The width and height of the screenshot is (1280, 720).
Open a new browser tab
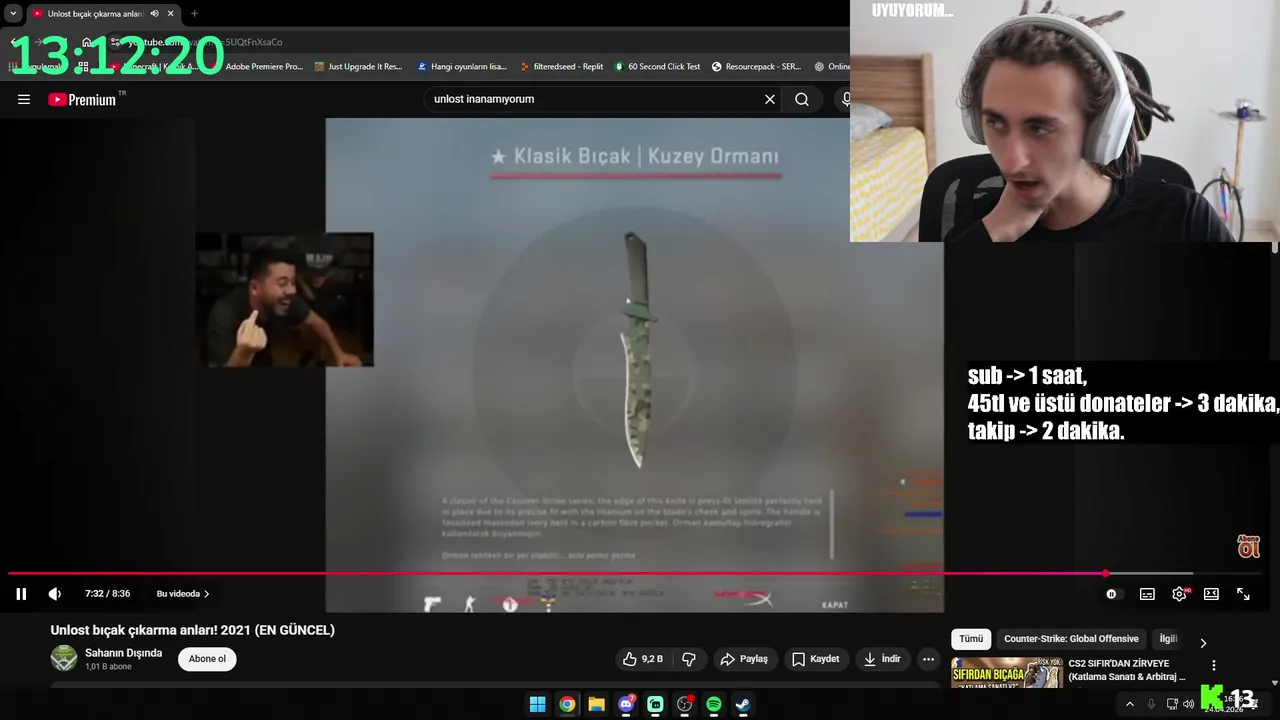point(194,14)
